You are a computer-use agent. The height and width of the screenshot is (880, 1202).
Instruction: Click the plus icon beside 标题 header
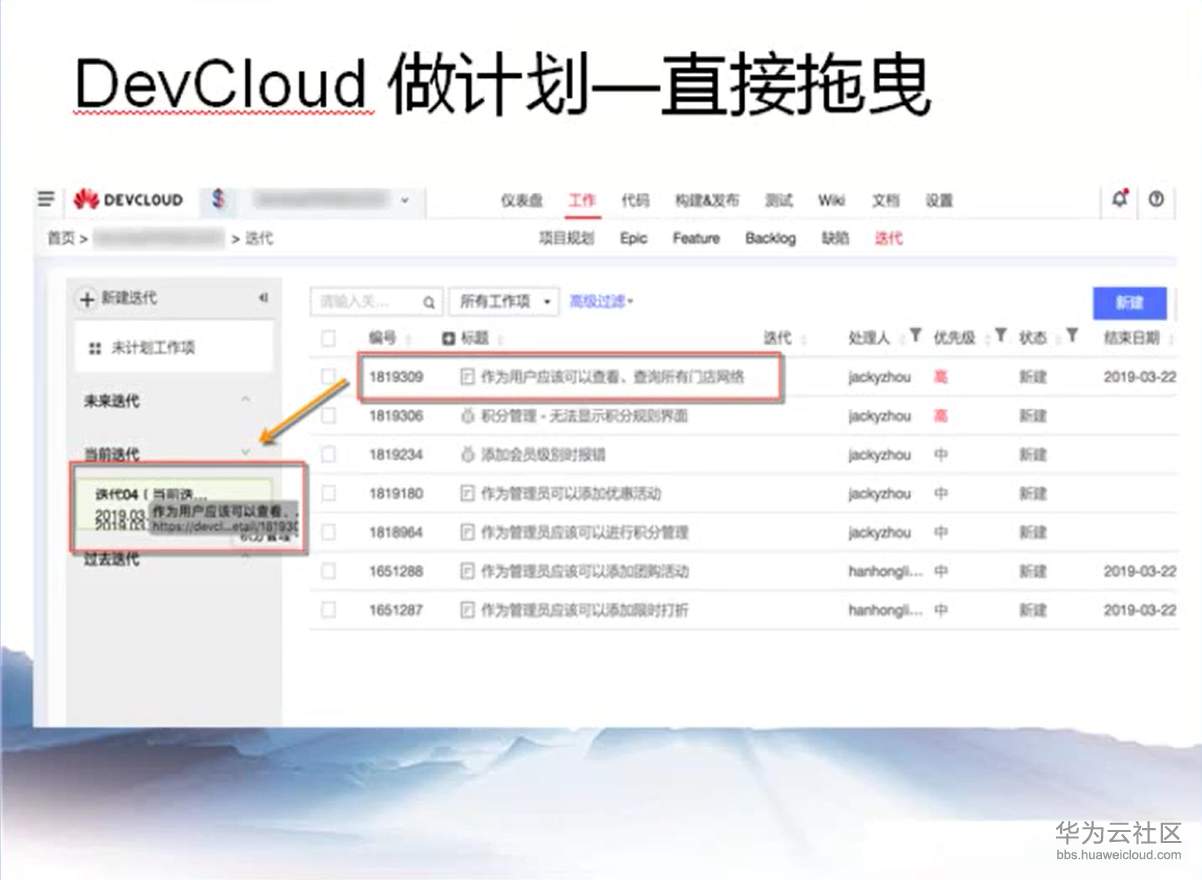(449, 339)
